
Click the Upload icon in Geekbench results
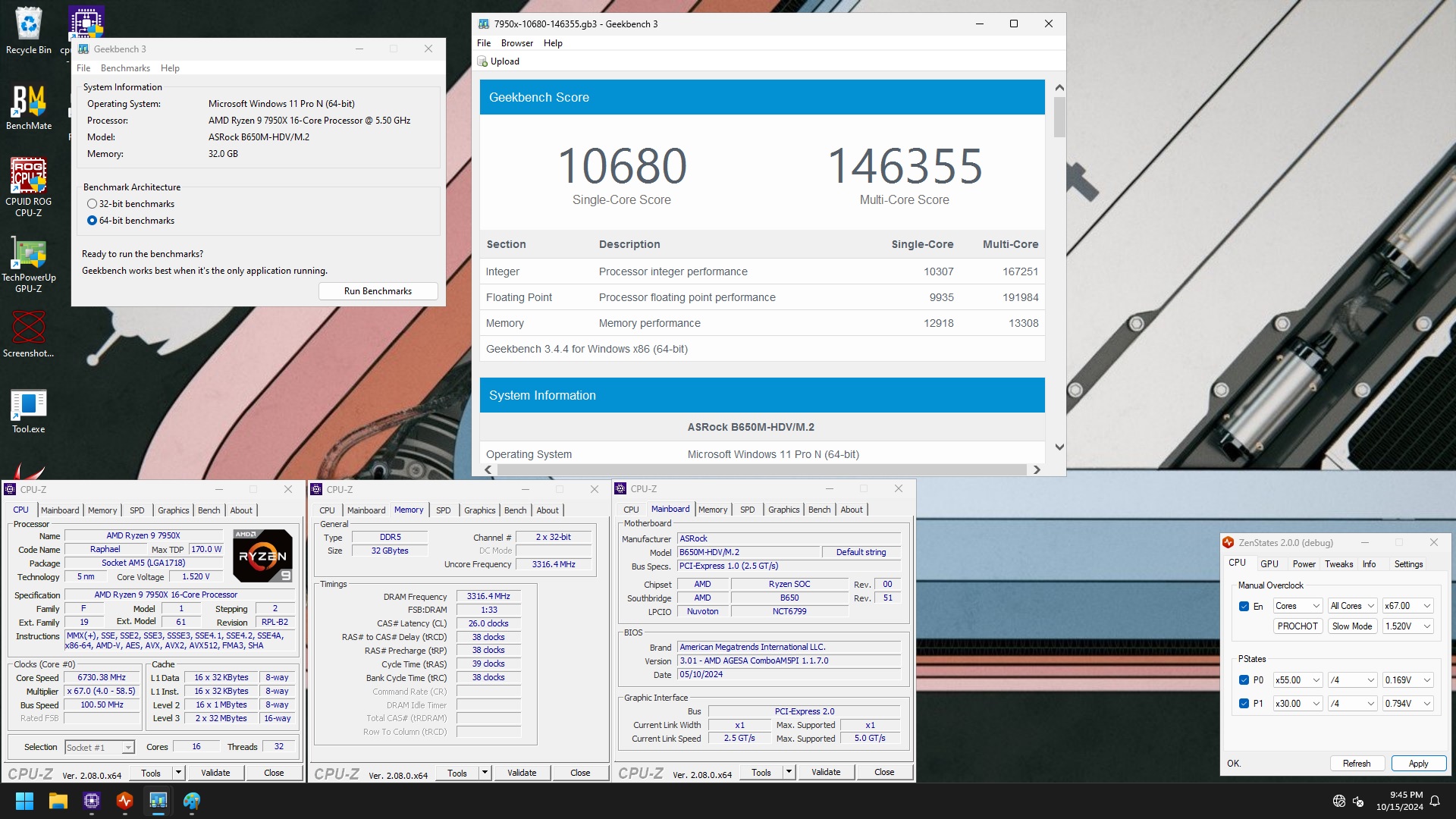(482, 61)
